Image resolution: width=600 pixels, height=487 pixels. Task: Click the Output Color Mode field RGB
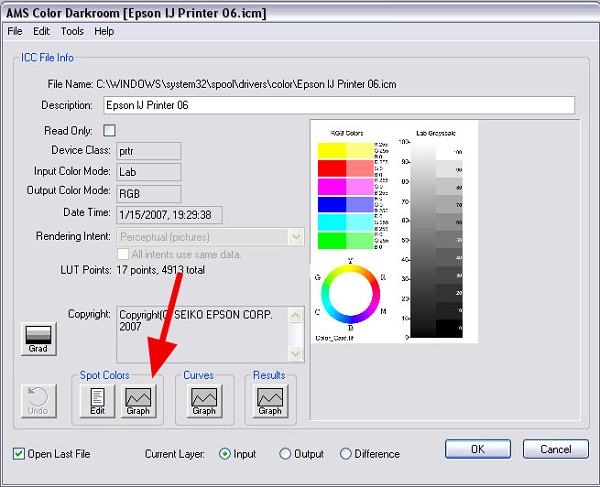(x=148, y=194)
